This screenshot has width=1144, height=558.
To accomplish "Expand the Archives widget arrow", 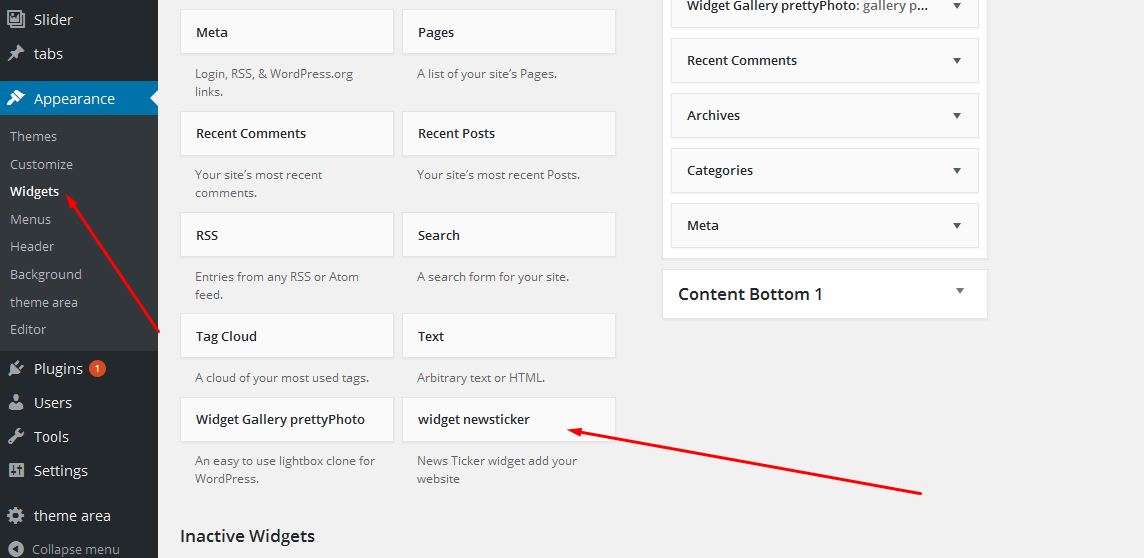I will click(957, 115).
